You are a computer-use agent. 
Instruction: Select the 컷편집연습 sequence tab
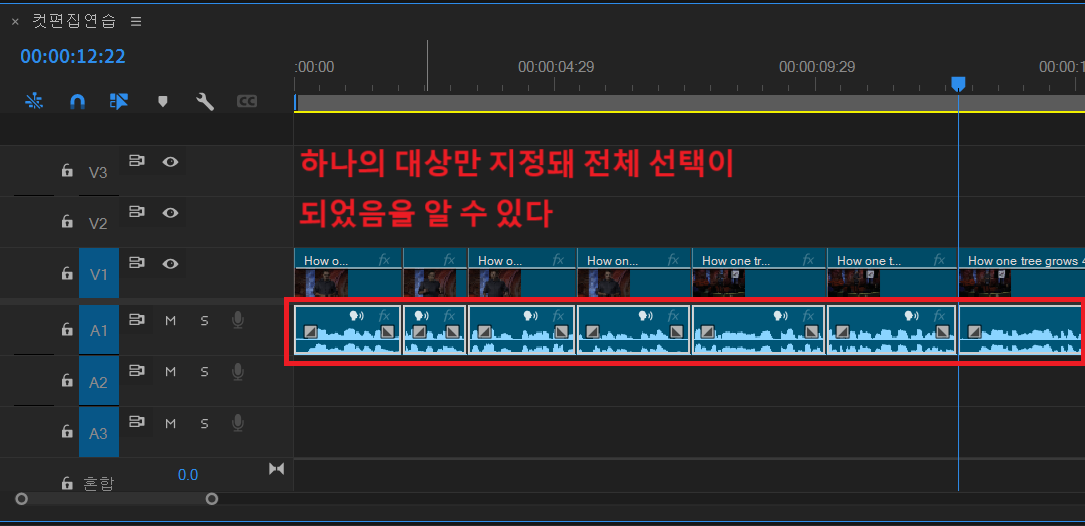click(x=74, y=21)
